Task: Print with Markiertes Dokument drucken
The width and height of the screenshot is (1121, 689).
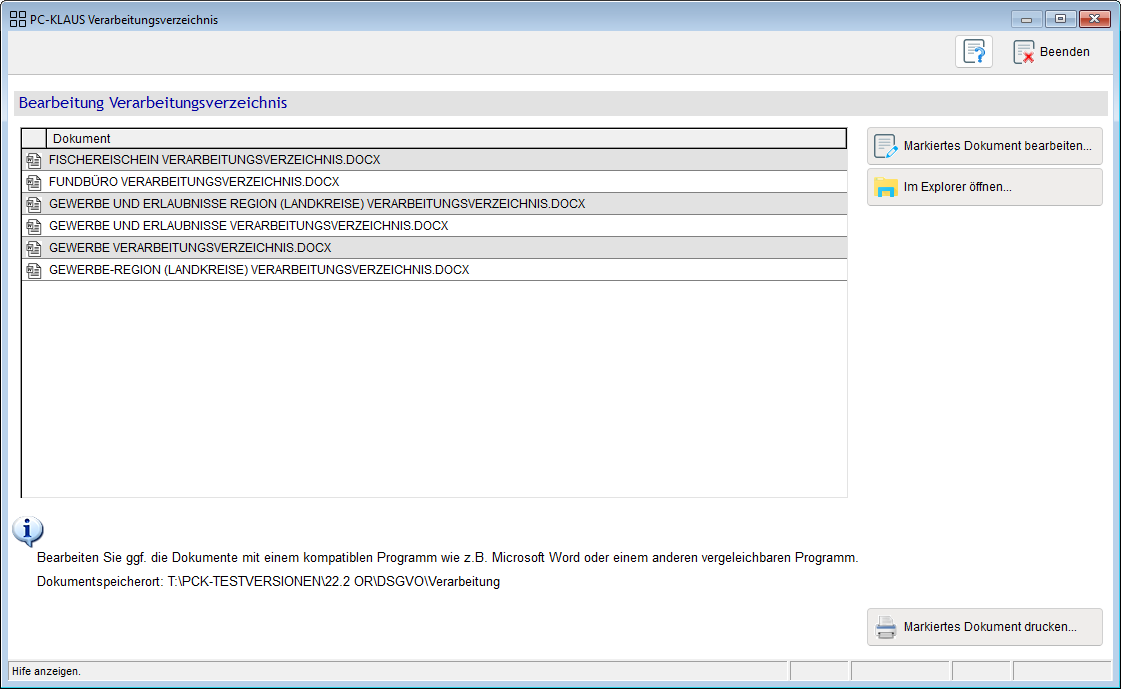Action: pos(984,627)
